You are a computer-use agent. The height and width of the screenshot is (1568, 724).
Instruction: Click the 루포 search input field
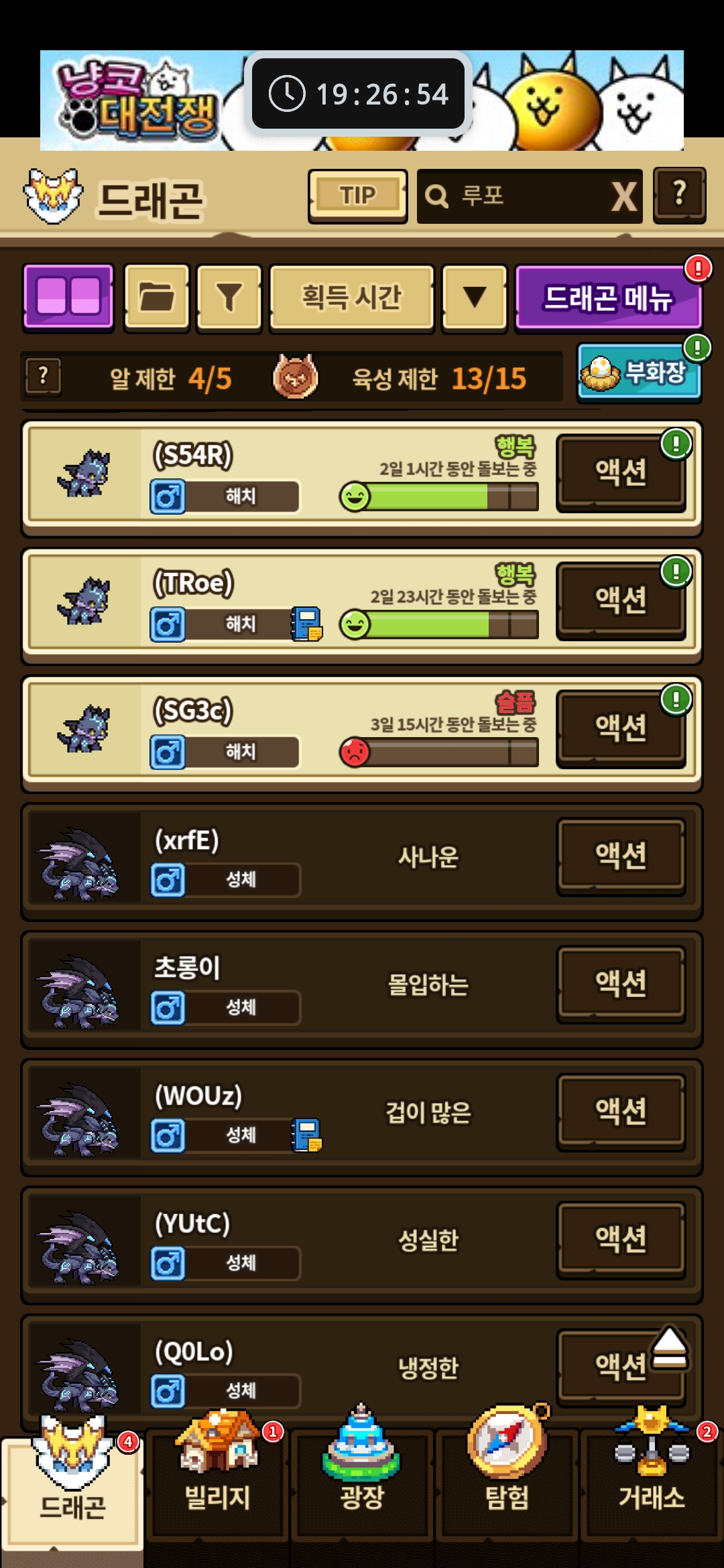[x=513, y=196]
